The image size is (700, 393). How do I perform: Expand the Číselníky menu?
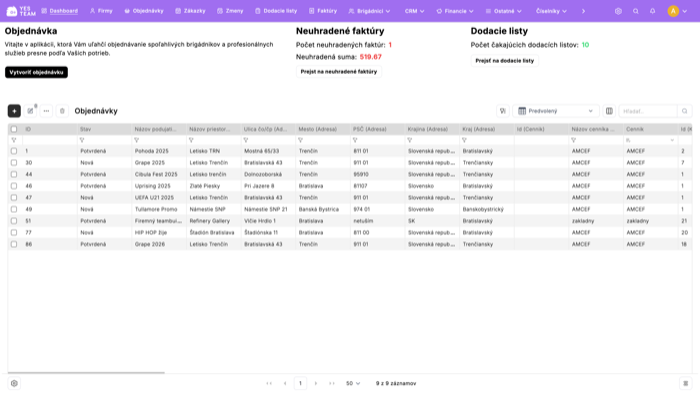click(551, 11)
